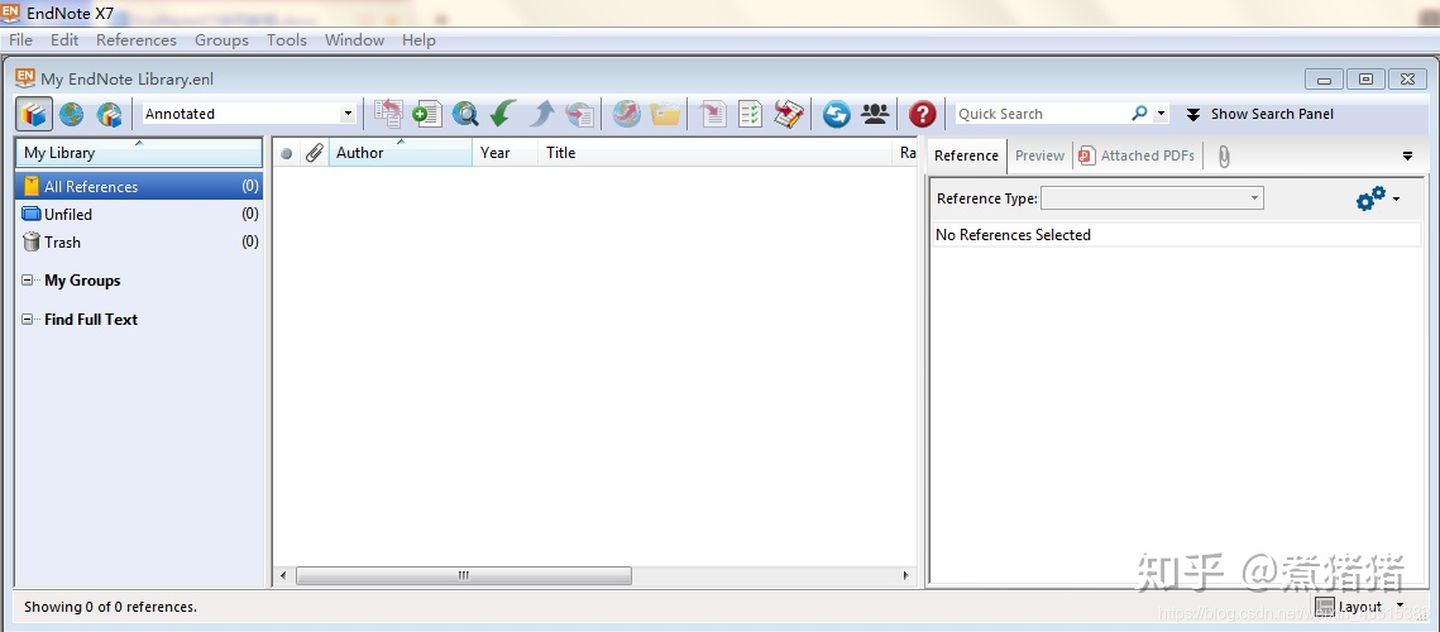Open the References menu
1440x632 pixels.
coord(136,40)
